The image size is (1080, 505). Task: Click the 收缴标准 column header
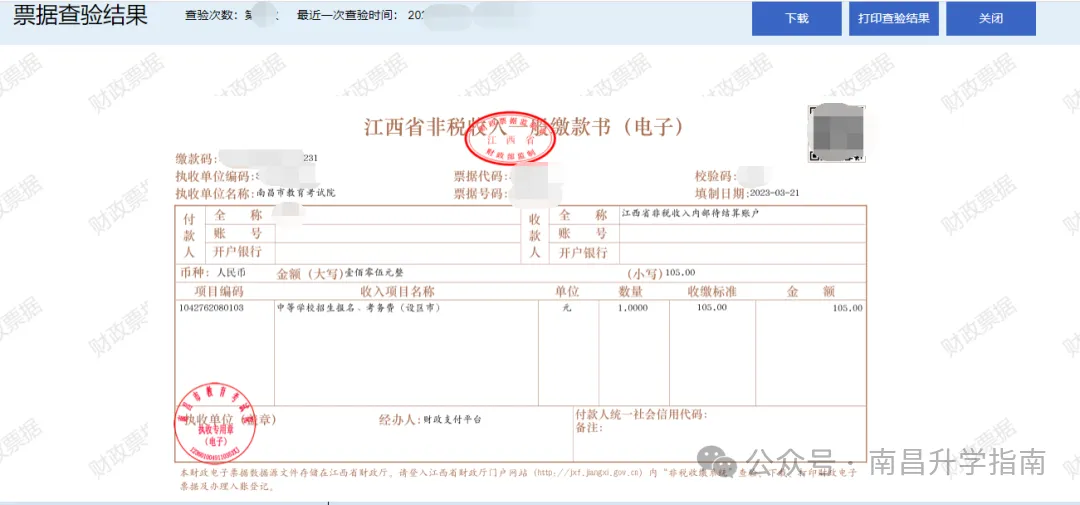pyautogui.click(x=712, y=291)
